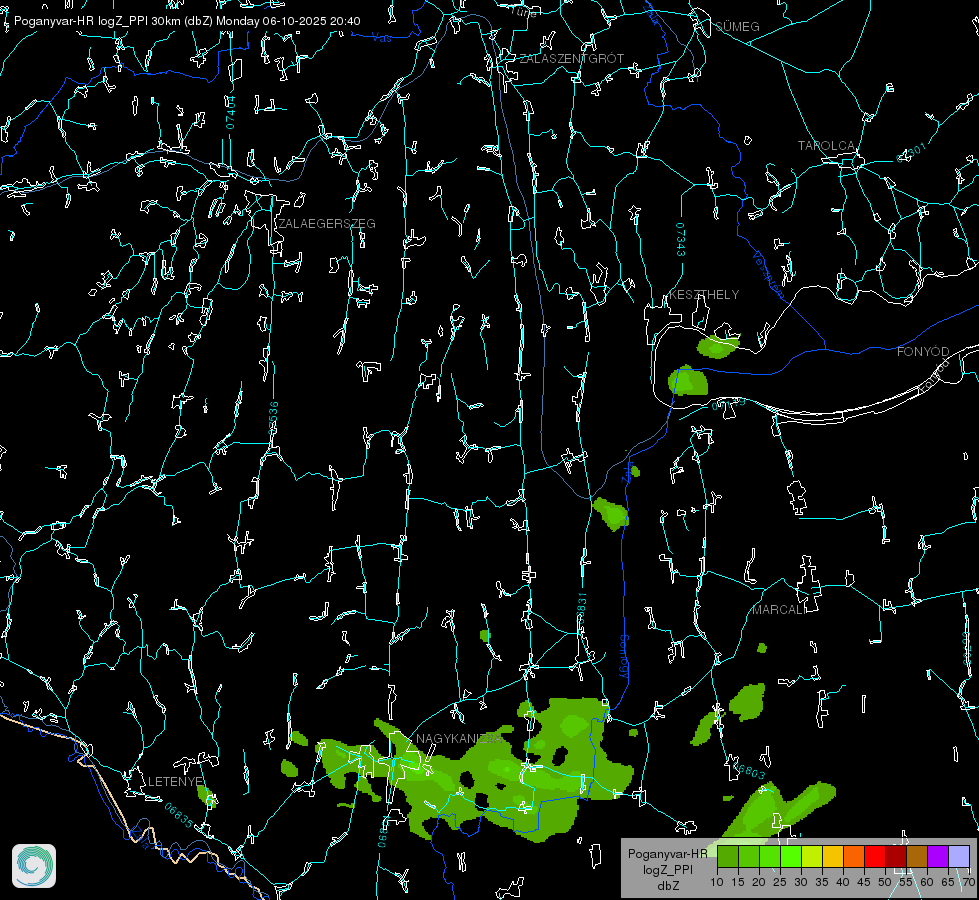Choose the bright red 45-50 dBZ swatch
Viewport: 979px width, 900px height.
(875, 856)
